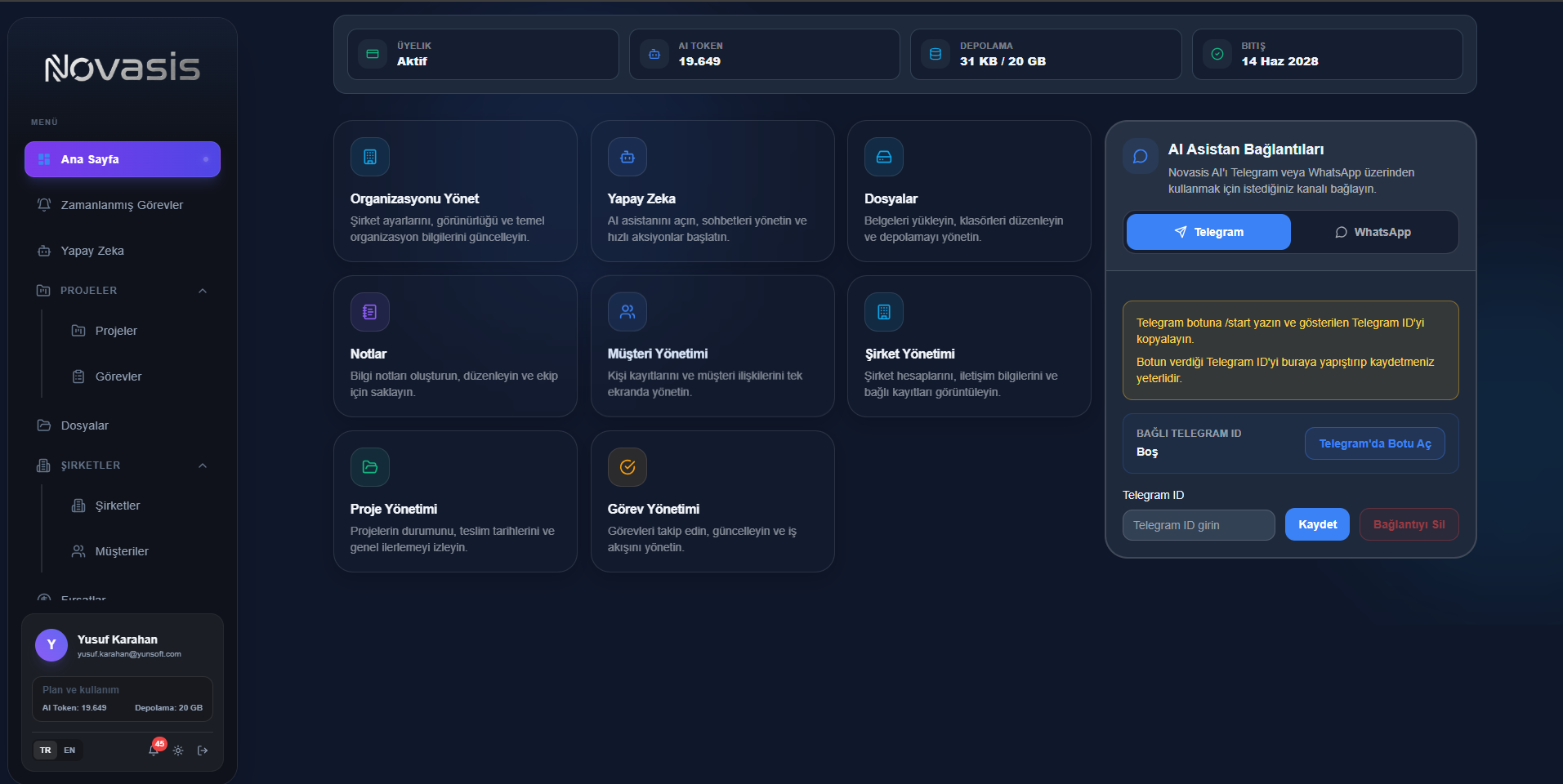1563x784 pixels.
Task: Focus the Telegram ID input field
Action: tap(1199, 525)
